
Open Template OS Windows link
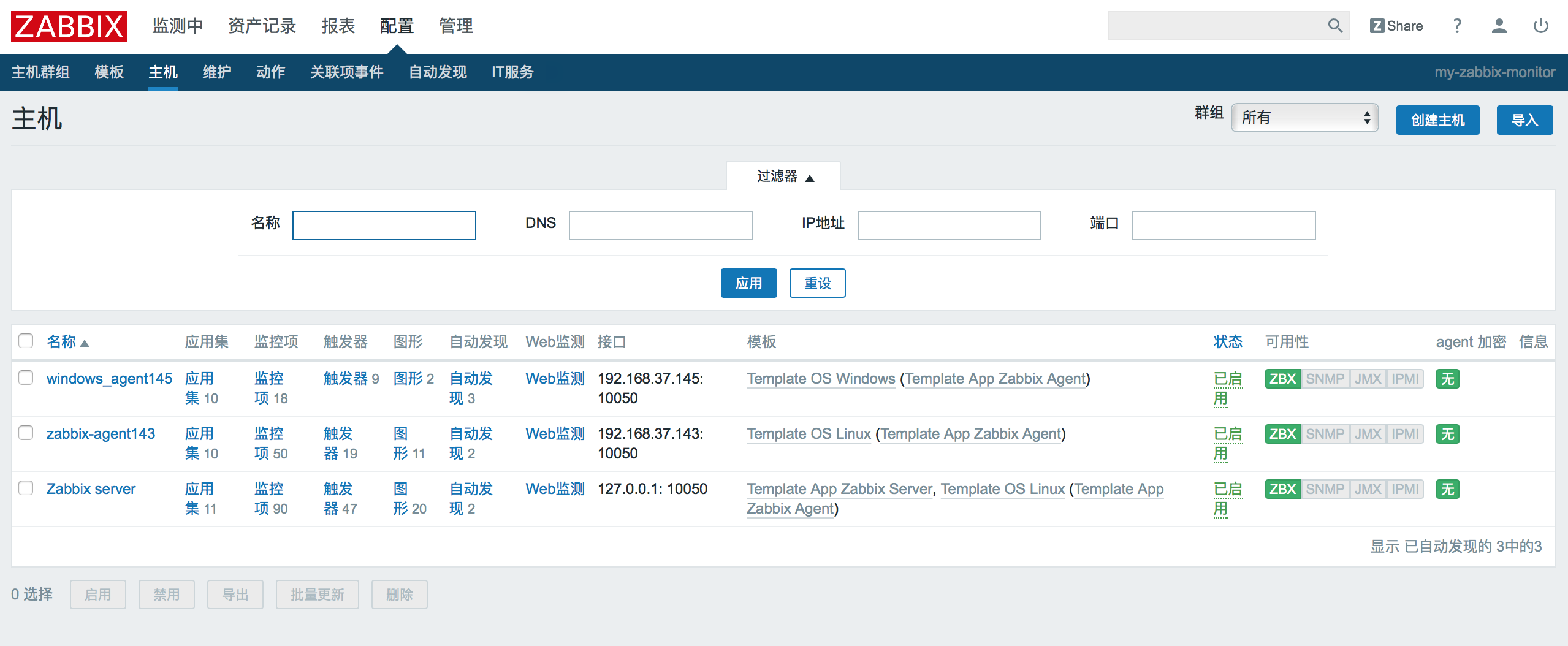click(x=821, y=379)
